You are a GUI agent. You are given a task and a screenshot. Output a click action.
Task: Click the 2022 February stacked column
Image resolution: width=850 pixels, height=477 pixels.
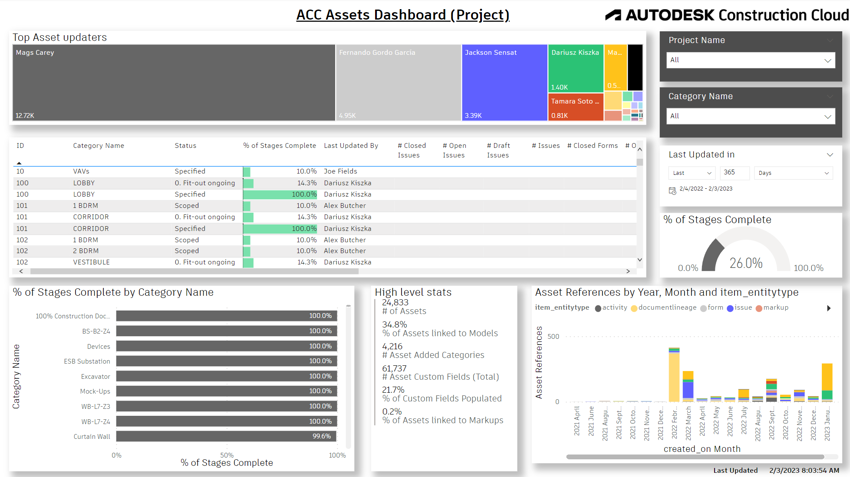[x=674, y=375]
